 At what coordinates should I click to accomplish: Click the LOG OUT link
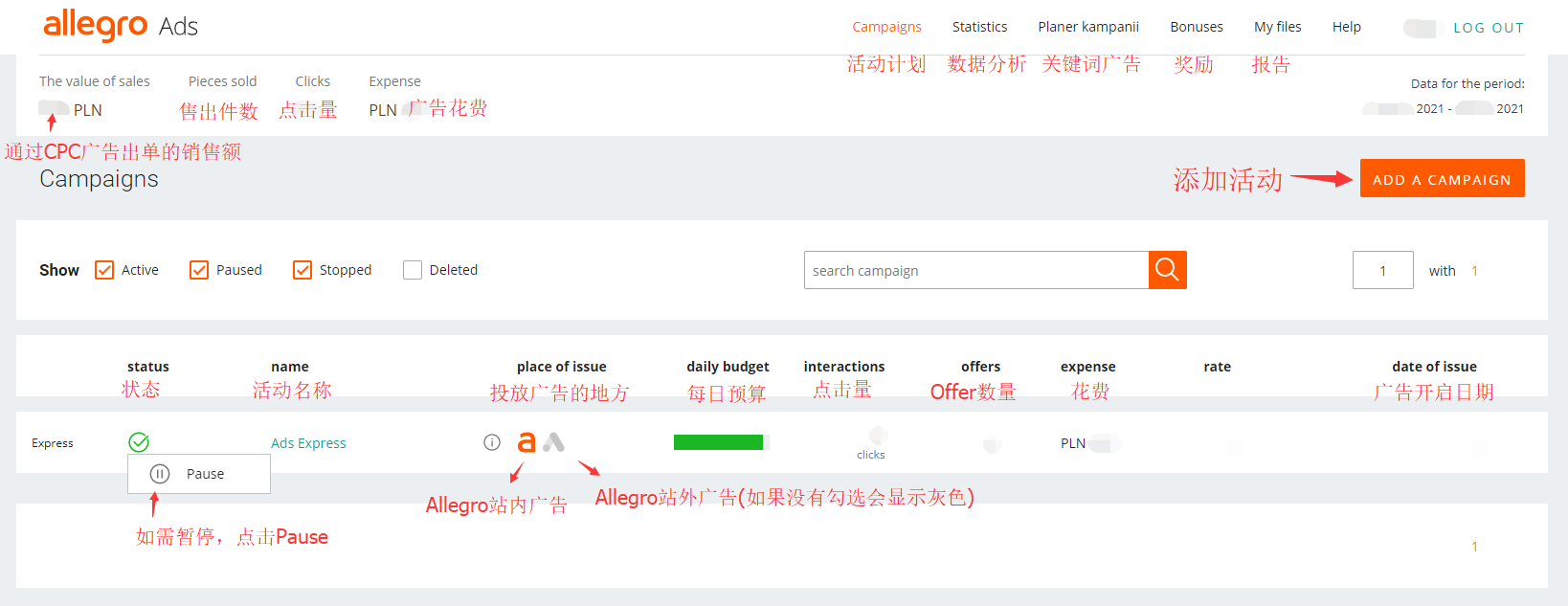click(1489, 28)
